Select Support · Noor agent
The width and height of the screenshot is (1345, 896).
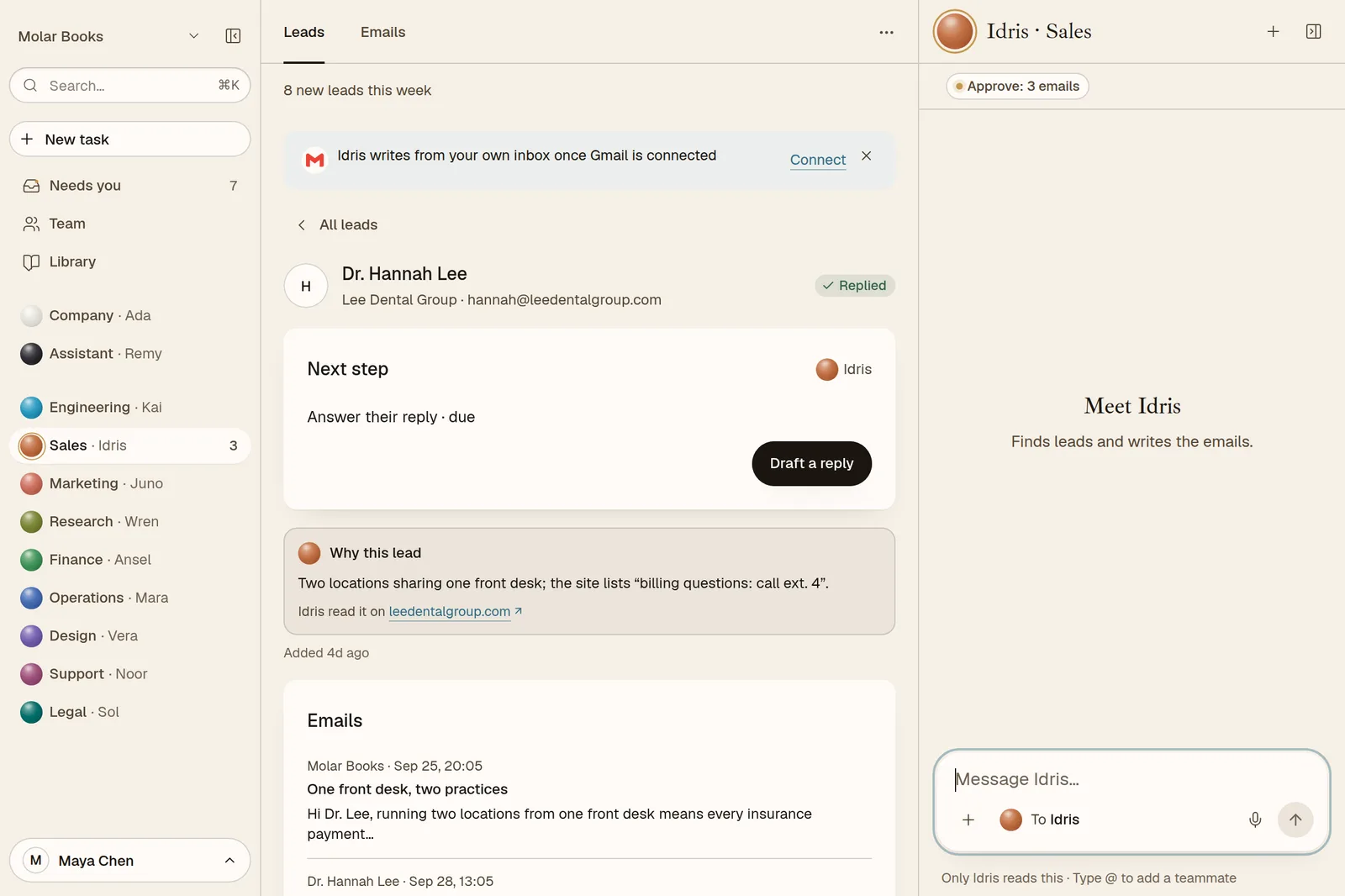click(130, 674)
